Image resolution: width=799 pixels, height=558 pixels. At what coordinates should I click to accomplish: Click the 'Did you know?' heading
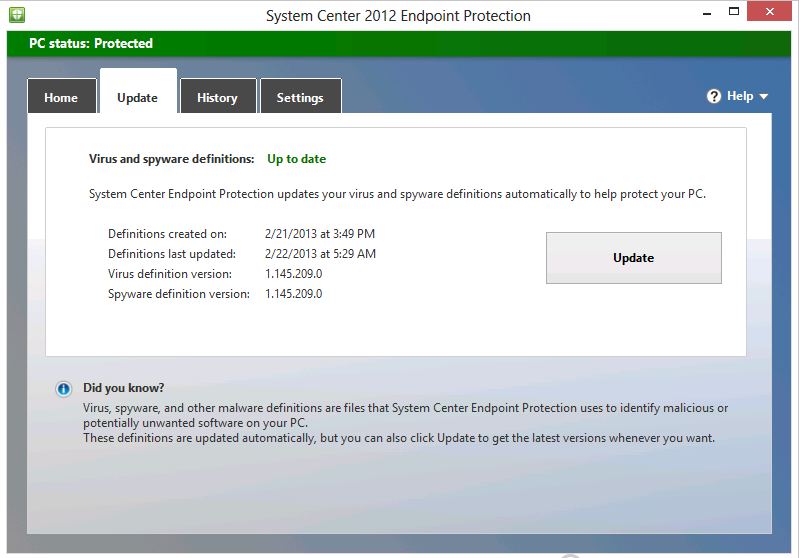(124, 388)
